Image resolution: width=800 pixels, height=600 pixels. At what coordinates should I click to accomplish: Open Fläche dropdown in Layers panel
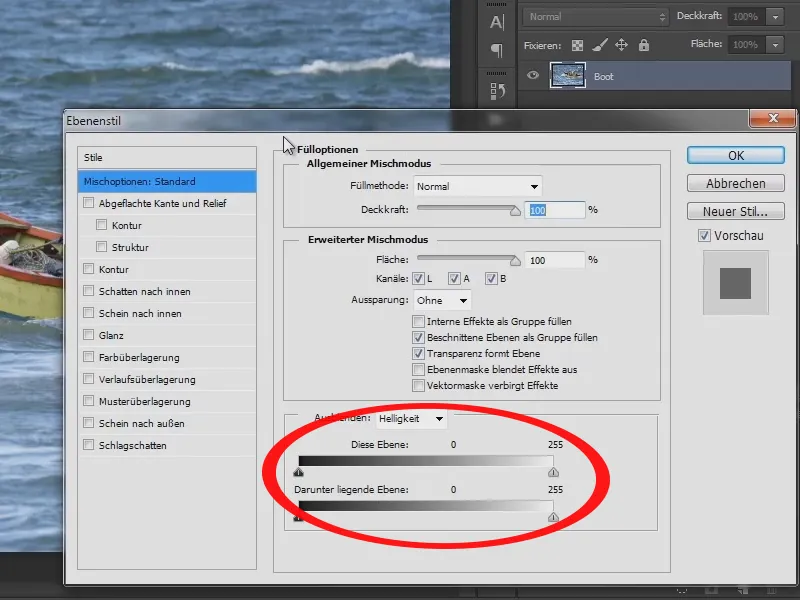(x=776, y=45)
